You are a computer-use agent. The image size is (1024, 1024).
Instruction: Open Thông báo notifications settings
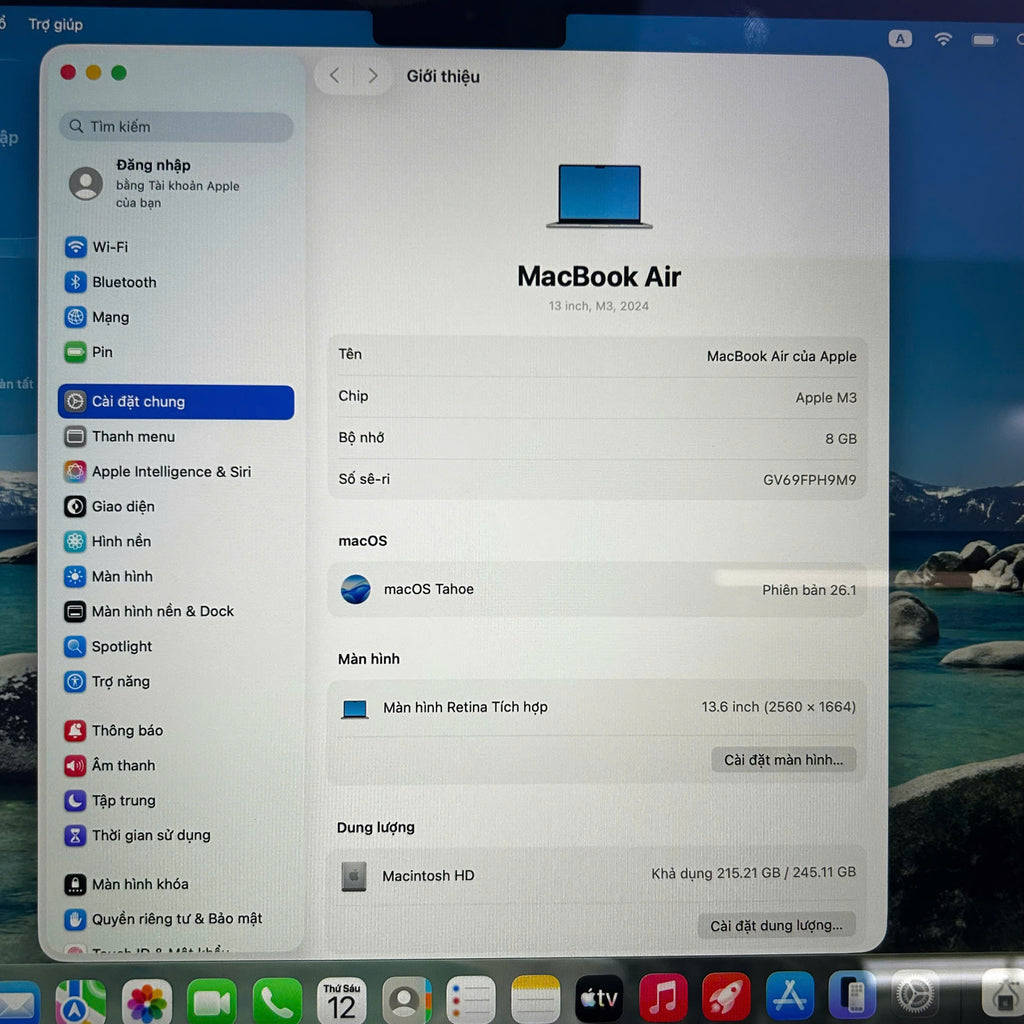[127, 731]
